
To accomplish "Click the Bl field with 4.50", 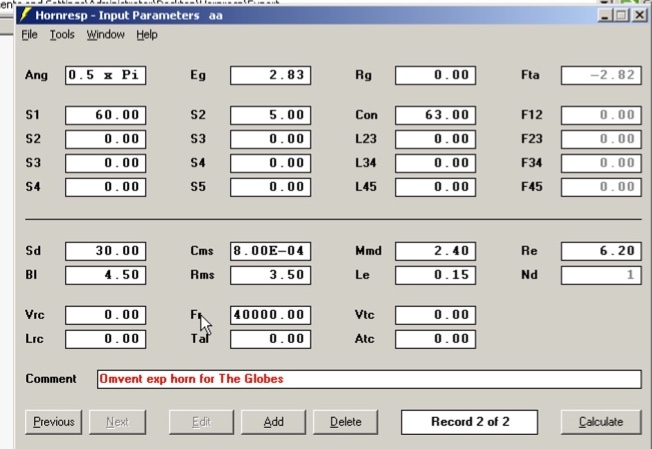I will tap(106, 275).
